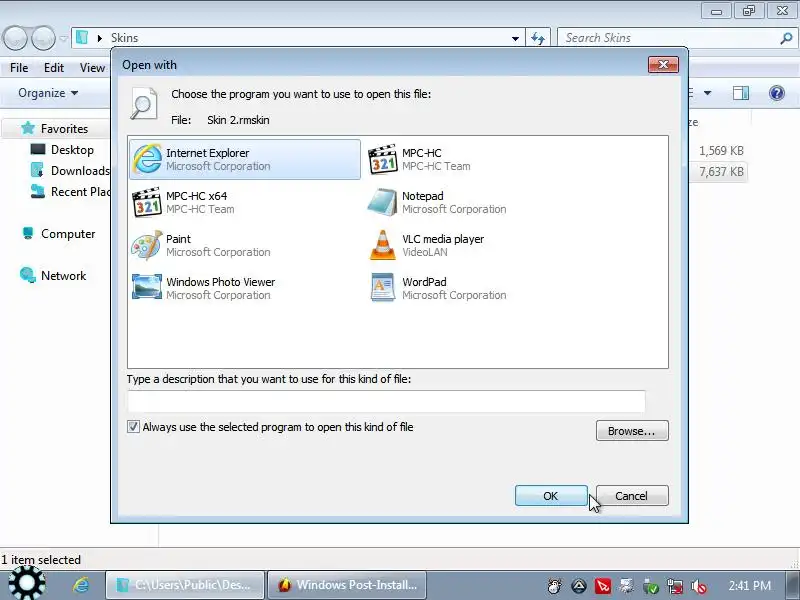This screenshot has height=600, width=800.
Task: Launch Internet Explorer from the taskbar
Action: point(81,585)
